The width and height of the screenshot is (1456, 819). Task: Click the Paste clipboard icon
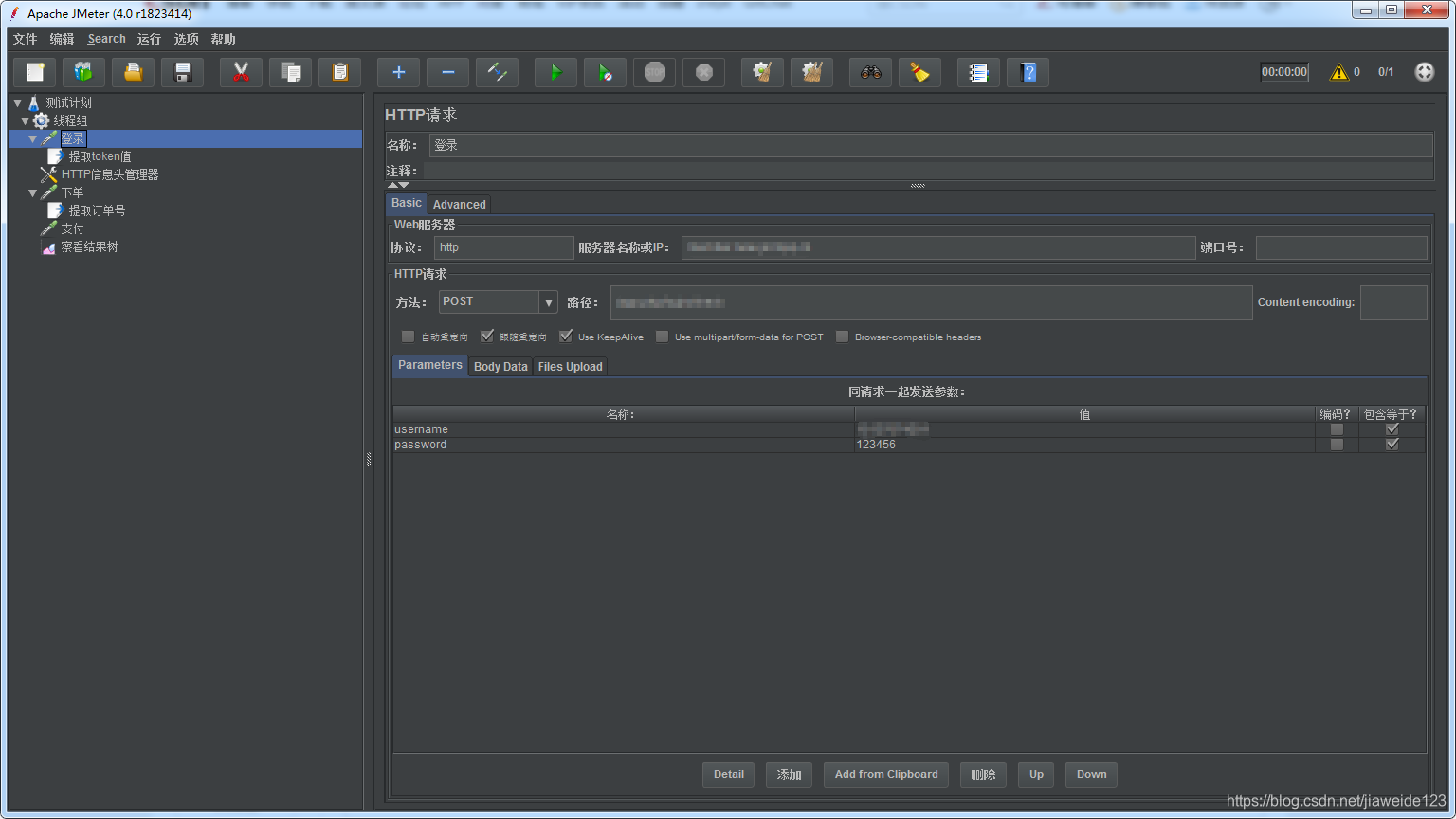point(340,72)
